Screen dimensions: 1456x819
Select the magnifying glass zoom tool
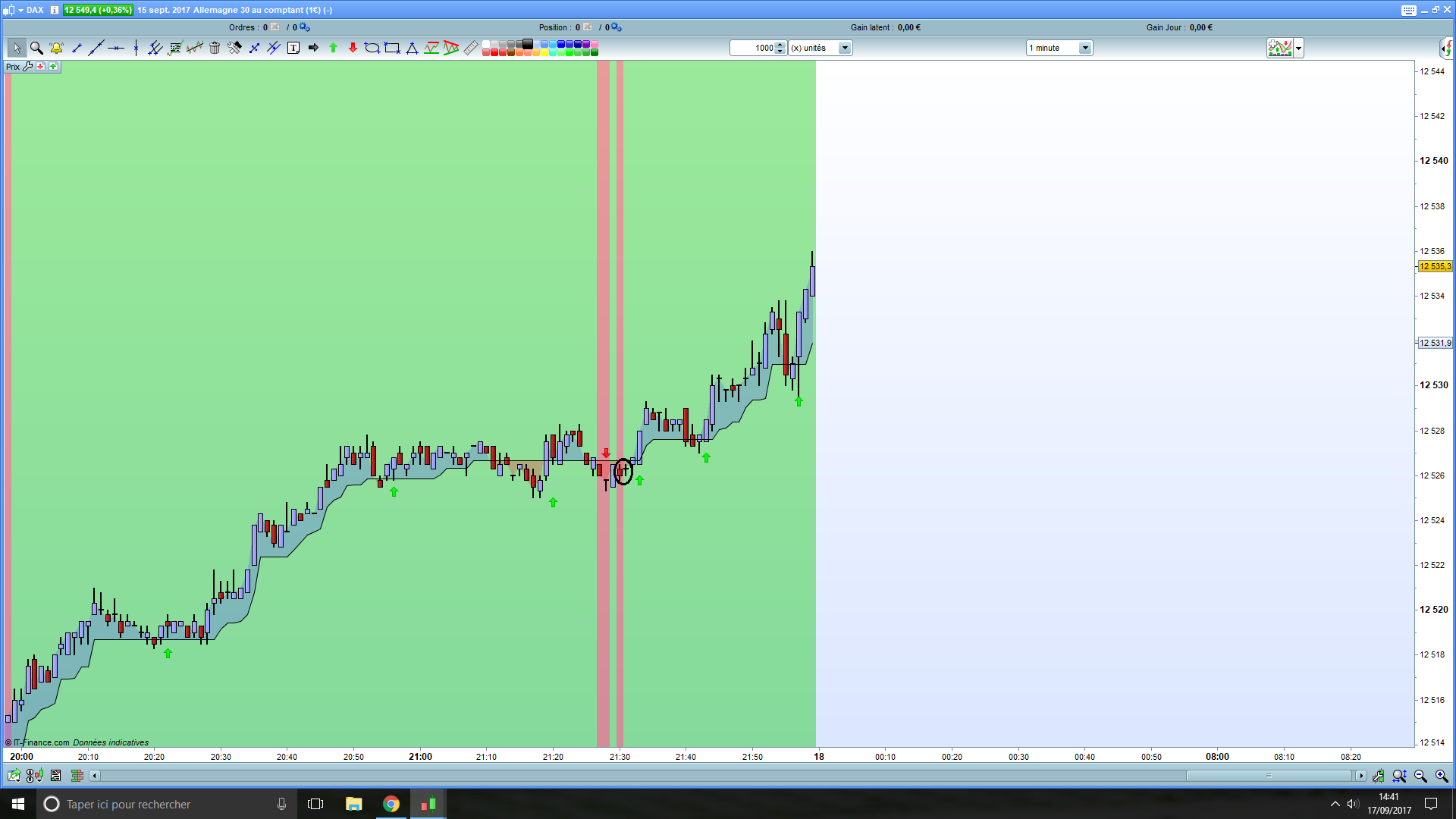point(36,48)
